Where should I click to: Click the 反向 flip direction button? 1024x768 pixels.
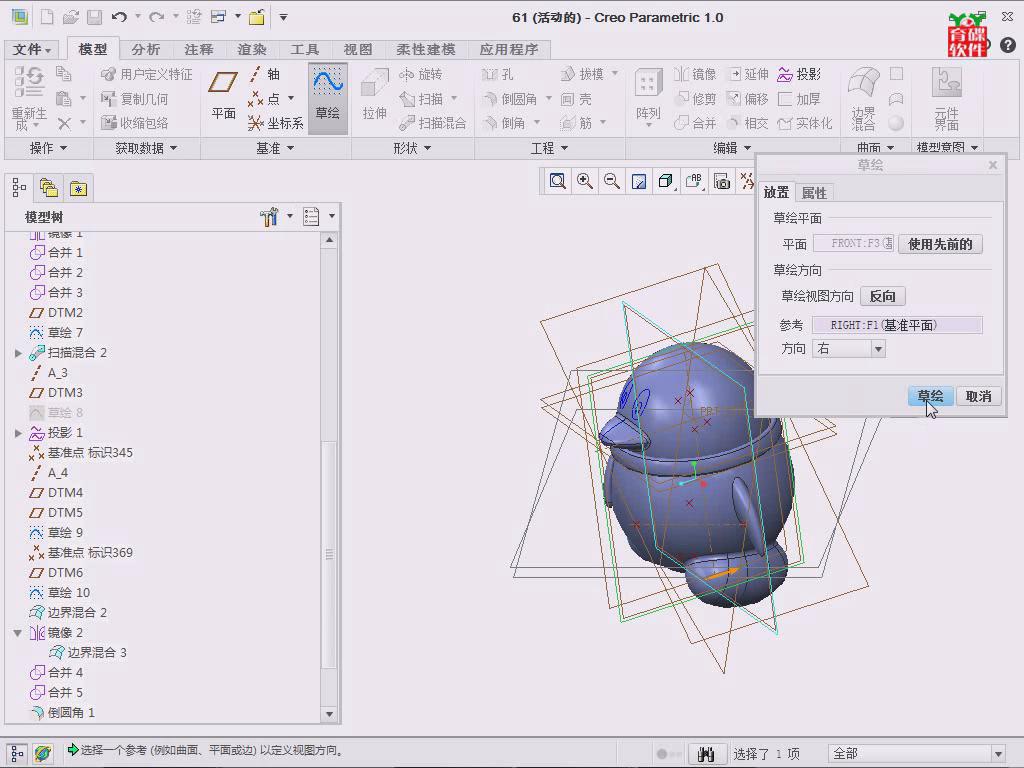pyautogui.click(x=882, y=296)
